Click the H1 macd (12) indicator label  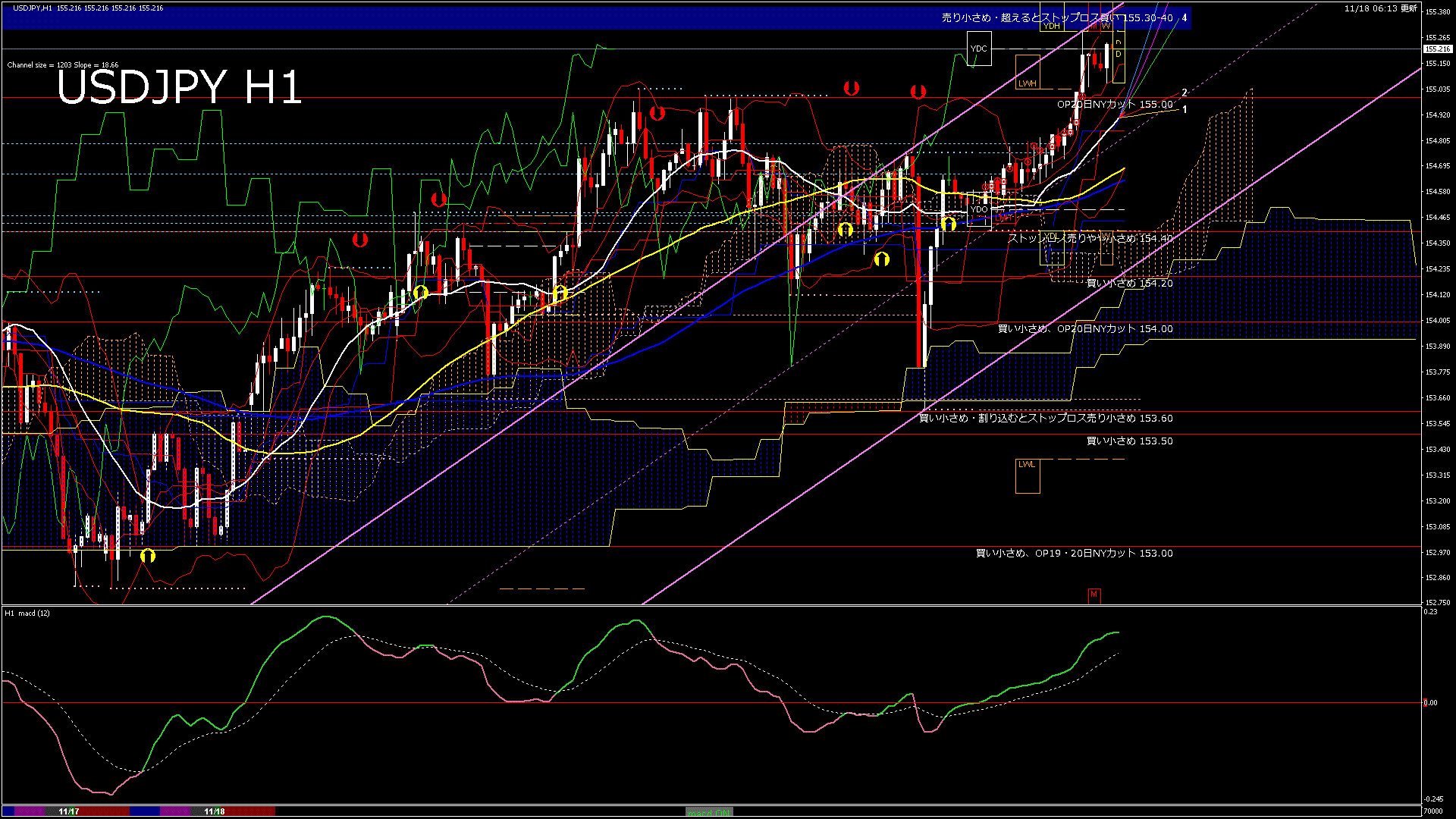(x=27, y=613)
